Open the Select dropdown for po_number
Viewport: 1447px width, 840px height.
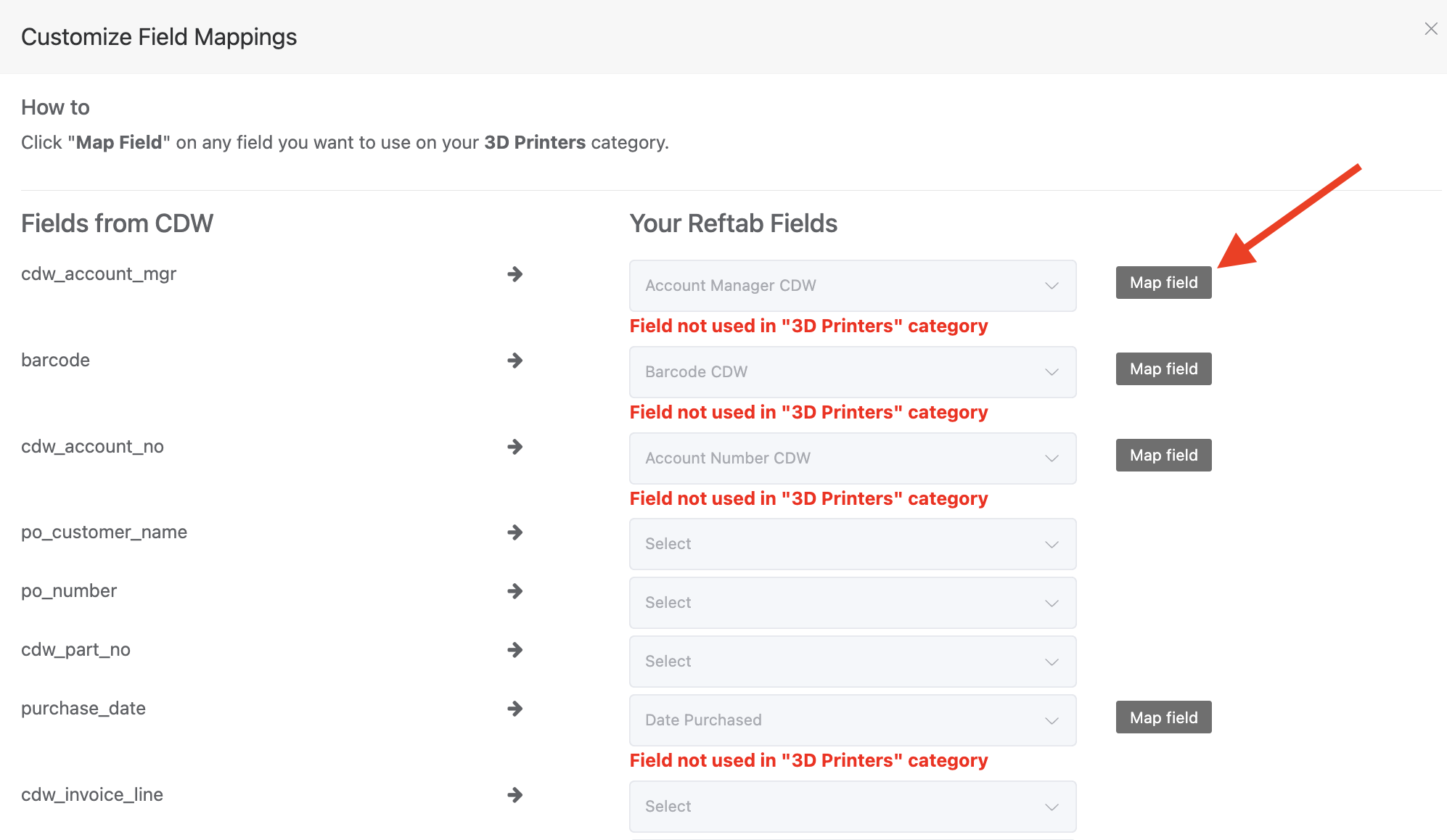(x=853, y=602)
